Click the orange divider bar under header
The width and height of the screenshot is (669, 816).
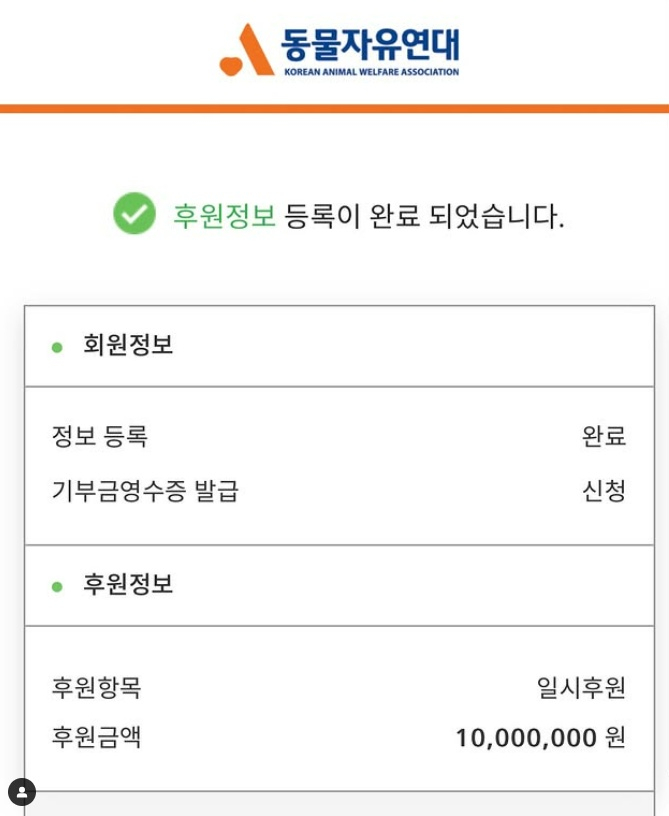334,108
